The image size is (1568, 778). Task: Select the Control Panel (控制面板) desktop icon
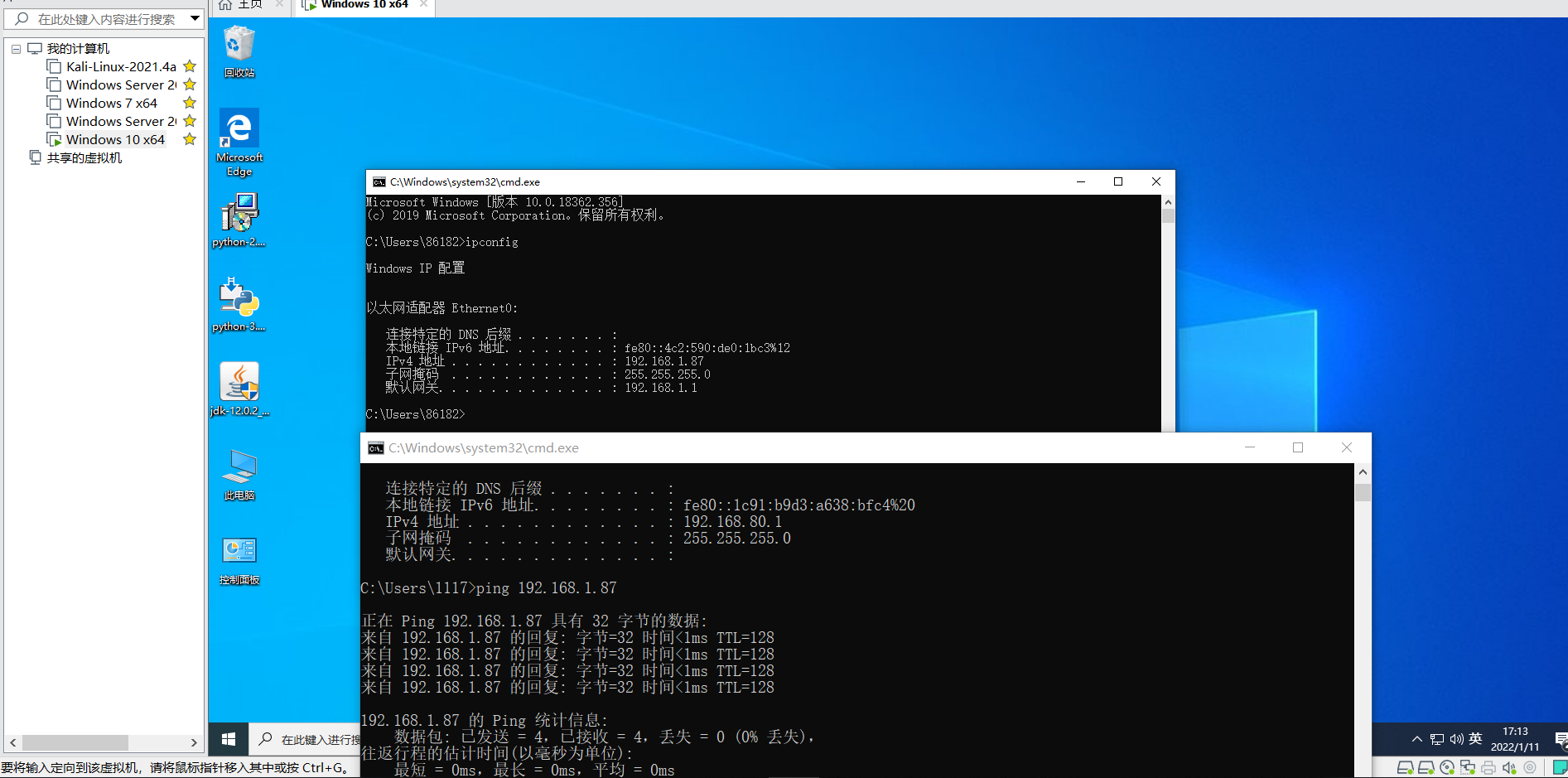(x=239, y=559)
